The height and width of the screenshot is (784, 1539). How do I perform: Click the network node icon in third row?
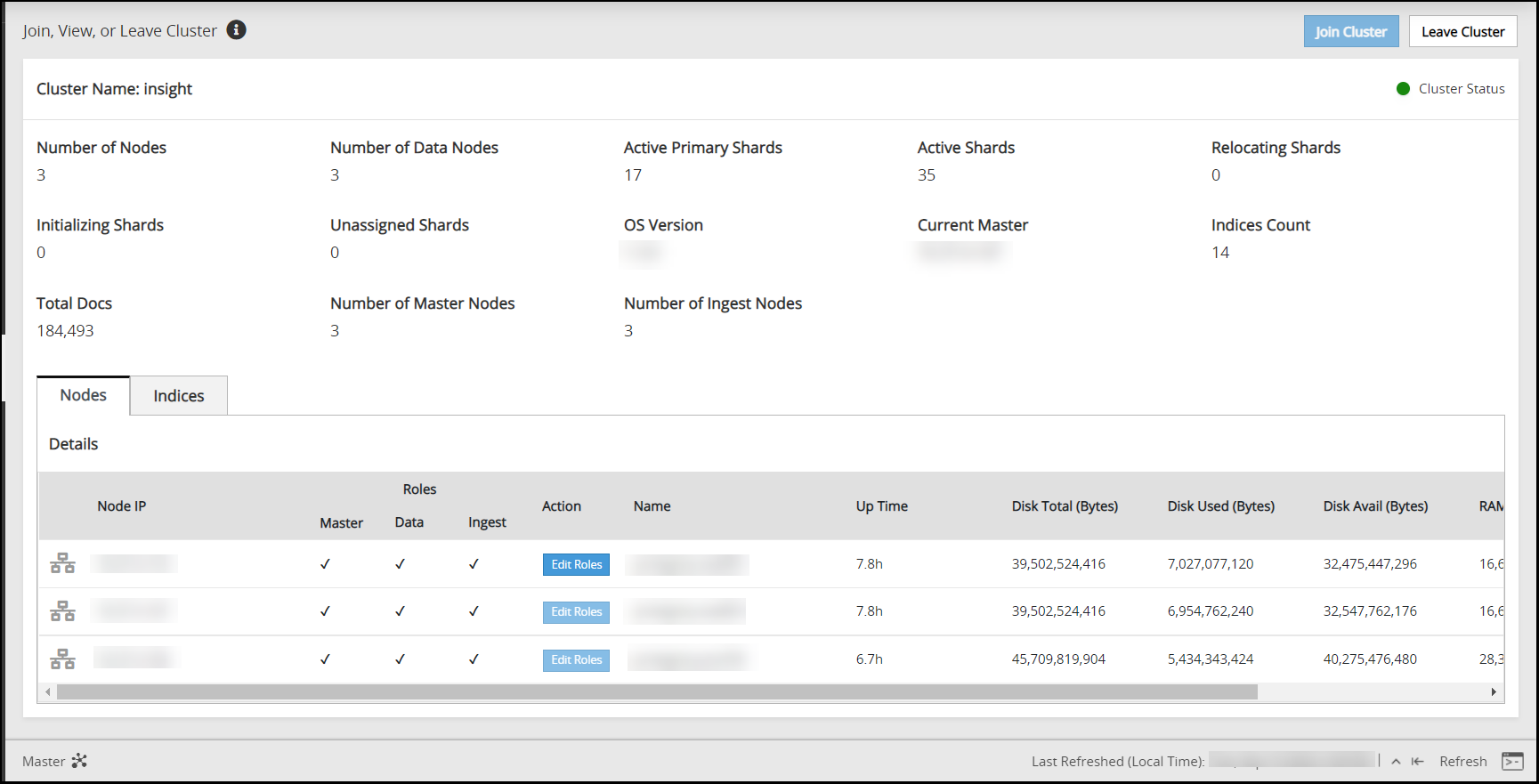click(x=62, y=659)
